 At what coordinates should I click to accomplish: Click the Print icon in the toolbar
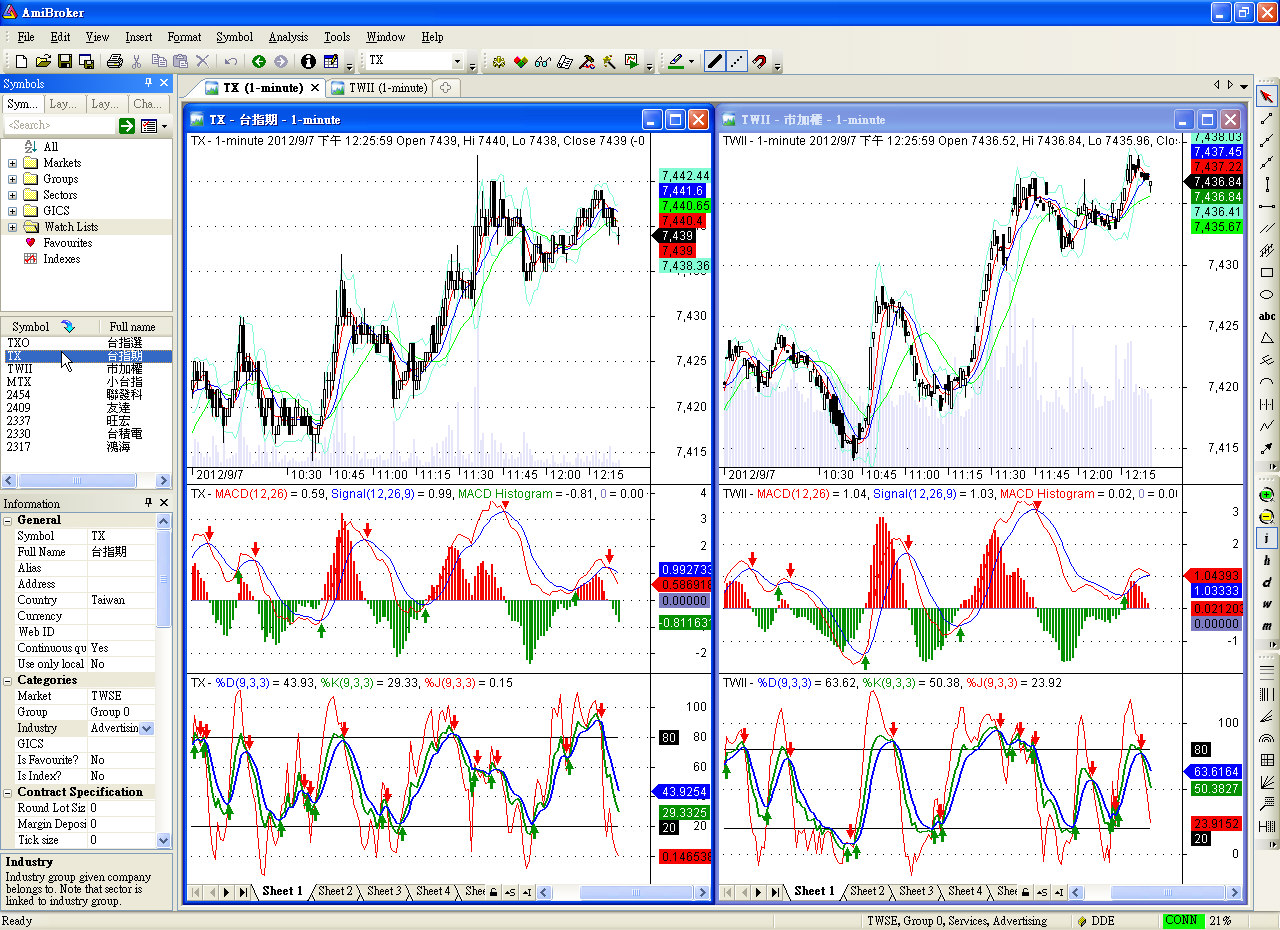114,61
